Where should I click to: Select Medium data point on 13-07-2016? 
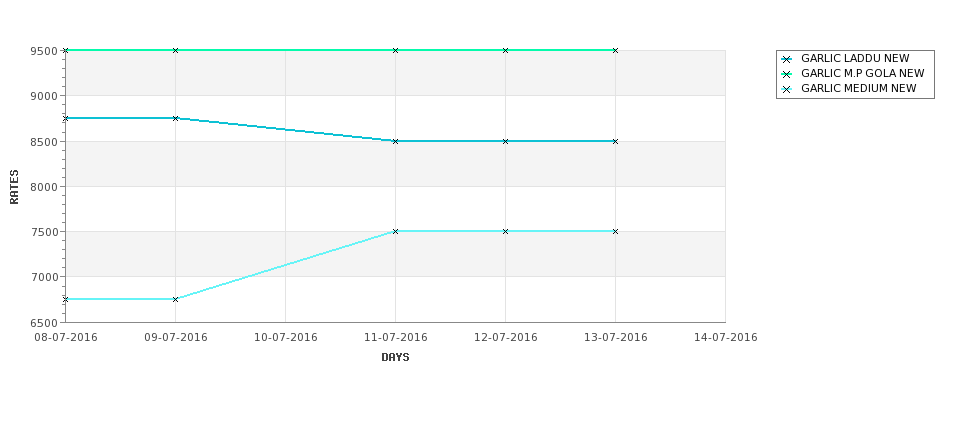point(616,231)
